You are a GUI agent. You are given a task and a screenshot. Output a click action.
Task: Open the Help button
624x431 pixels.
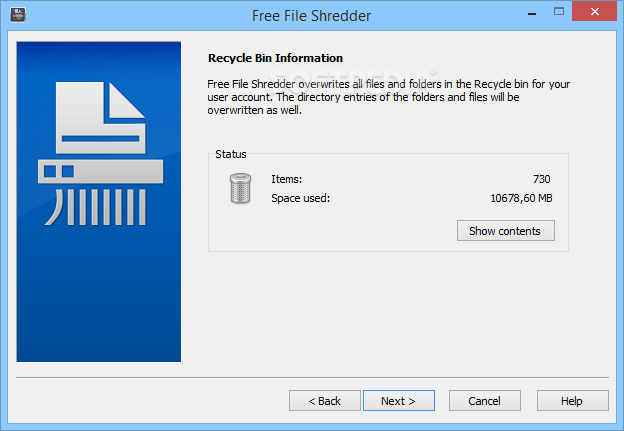pos(572,401)
